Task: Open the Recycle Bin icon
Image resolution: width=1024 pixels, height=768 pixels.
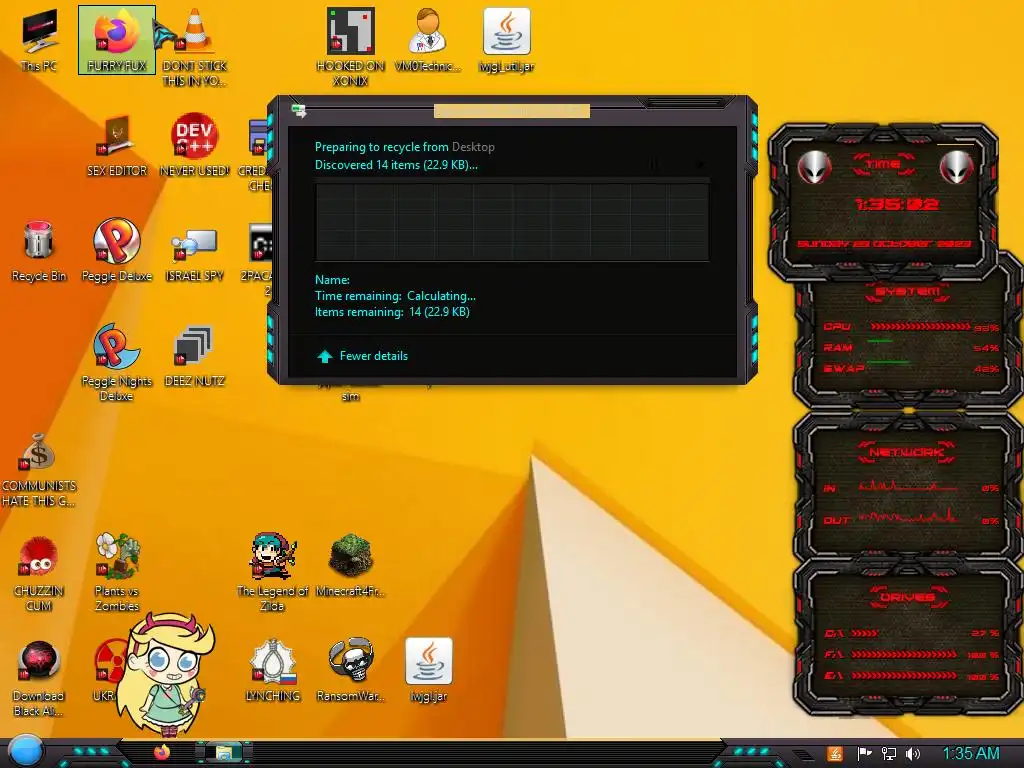Action: pyautogui.click(x=39, y=251)
